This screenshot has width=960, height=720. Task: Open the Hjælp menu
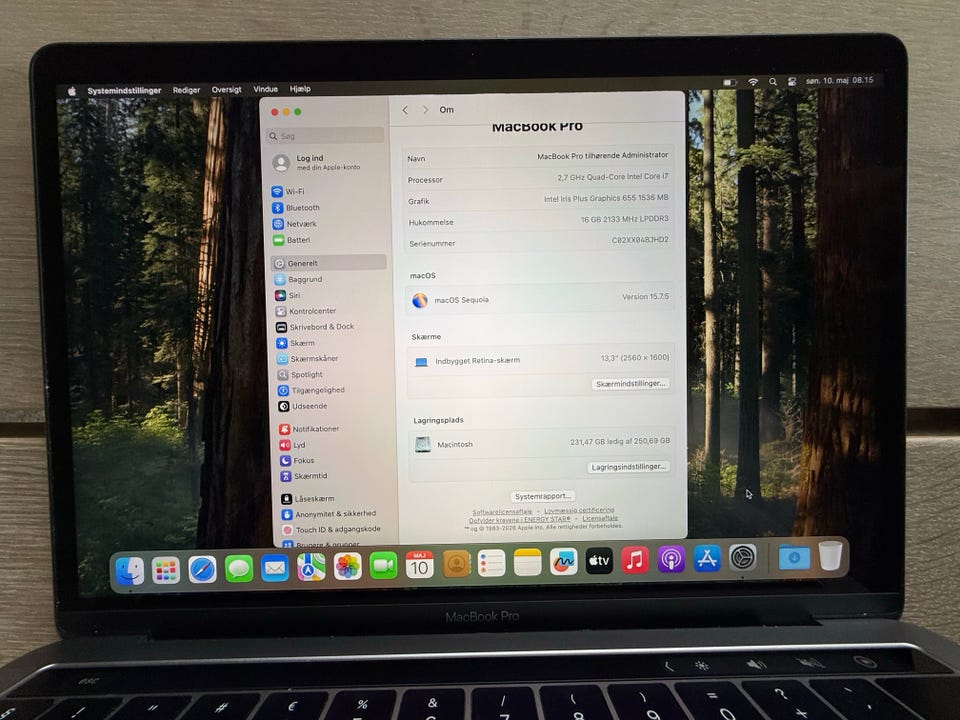click(300, 89)
